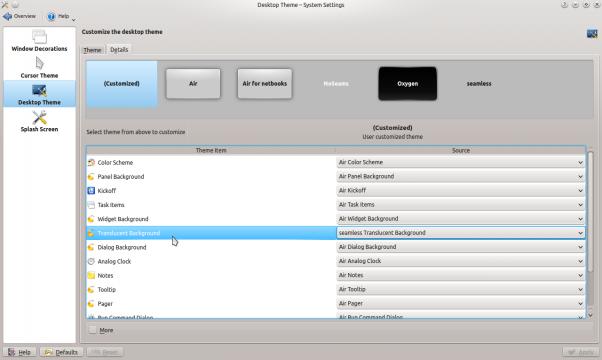Open the Air Dialog Background dropdown
The image size is (602, 360).
tap(461, 247)
